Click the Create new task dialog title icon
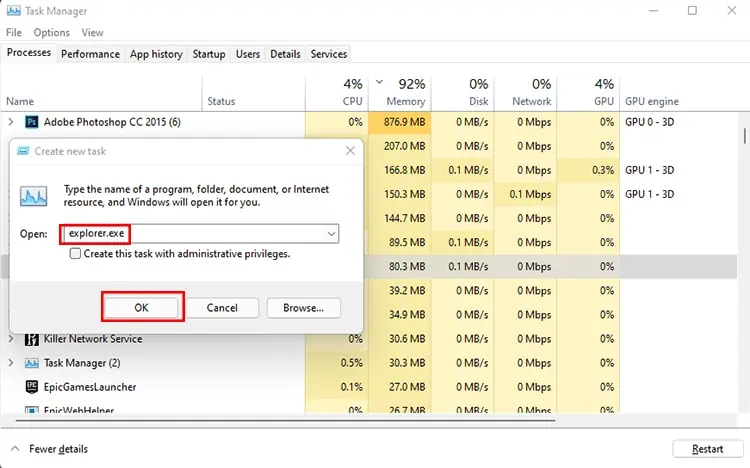The width and height of the screenshot is (750, 468). coord(23,151)
